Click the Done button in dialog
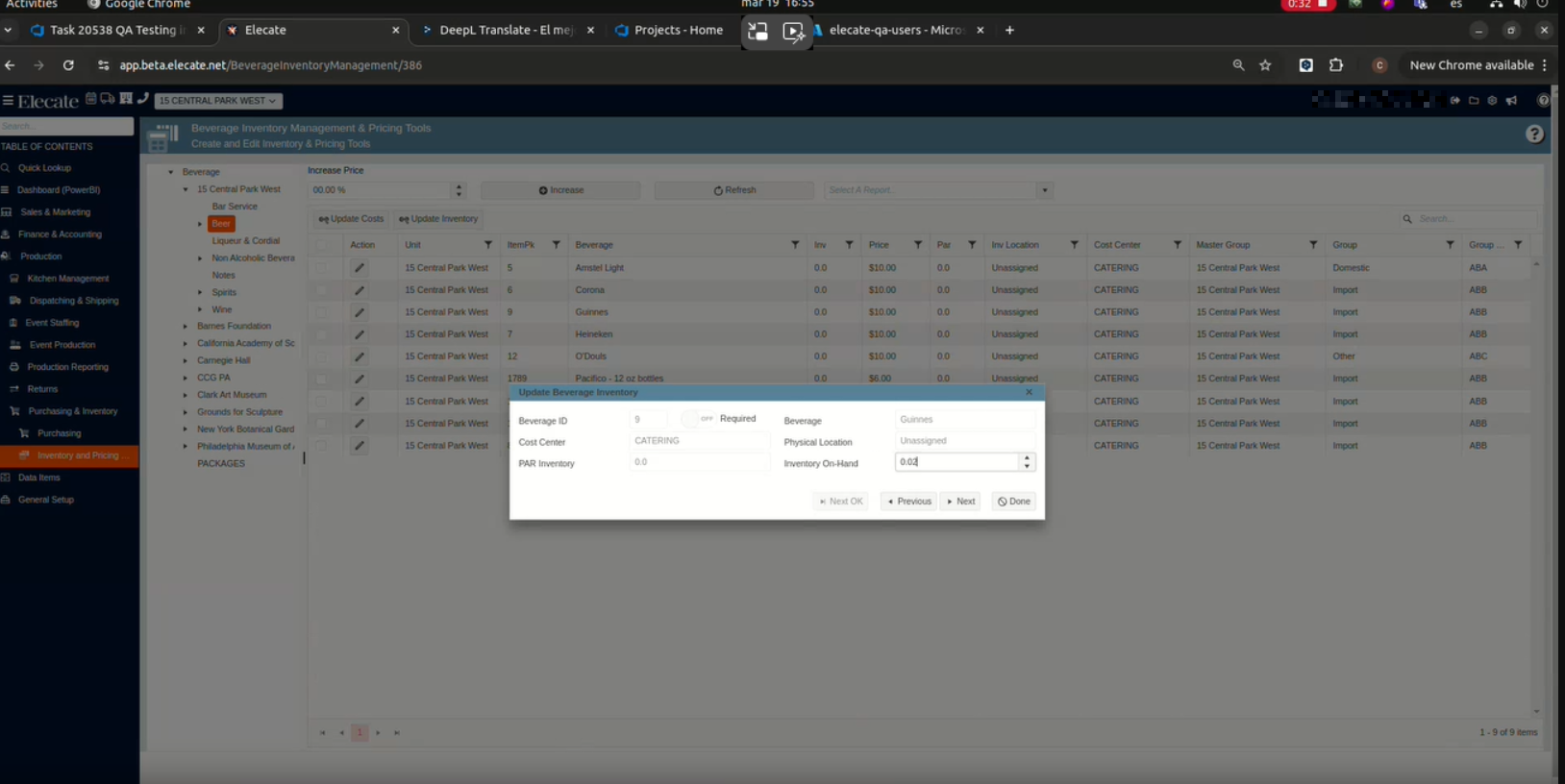 [1013, 502]
